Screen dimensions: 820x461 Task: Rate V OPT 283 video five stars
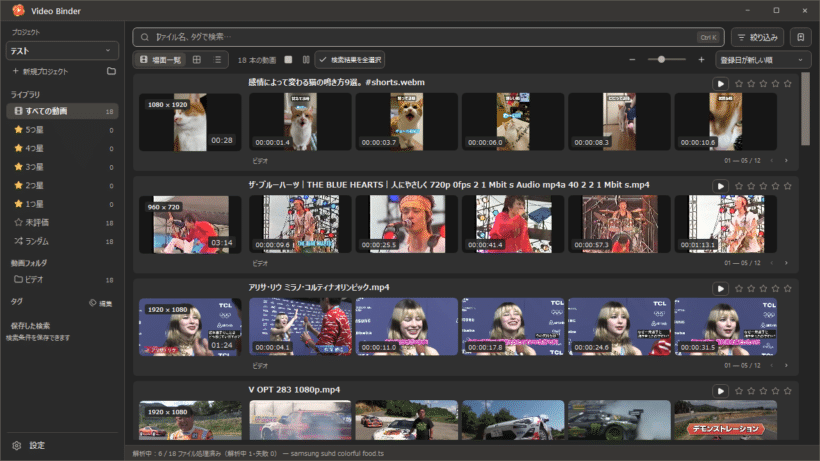pos(788,391)
